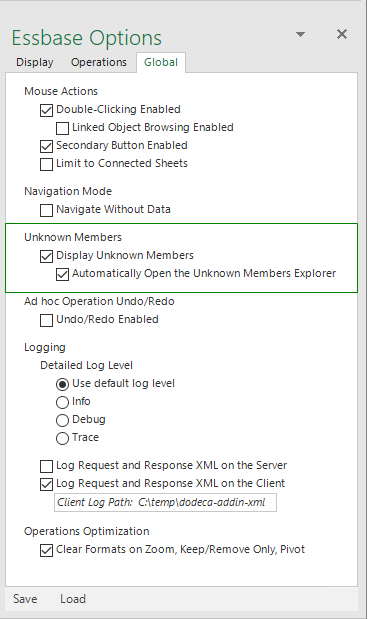Click the Operations Optimization heading

86,531
